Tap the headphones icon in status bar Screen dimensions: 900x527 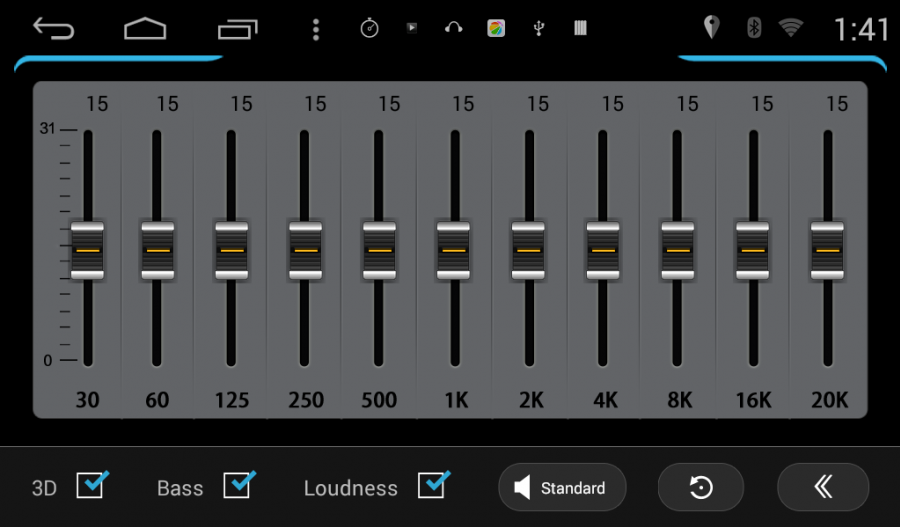click(453, 28)
